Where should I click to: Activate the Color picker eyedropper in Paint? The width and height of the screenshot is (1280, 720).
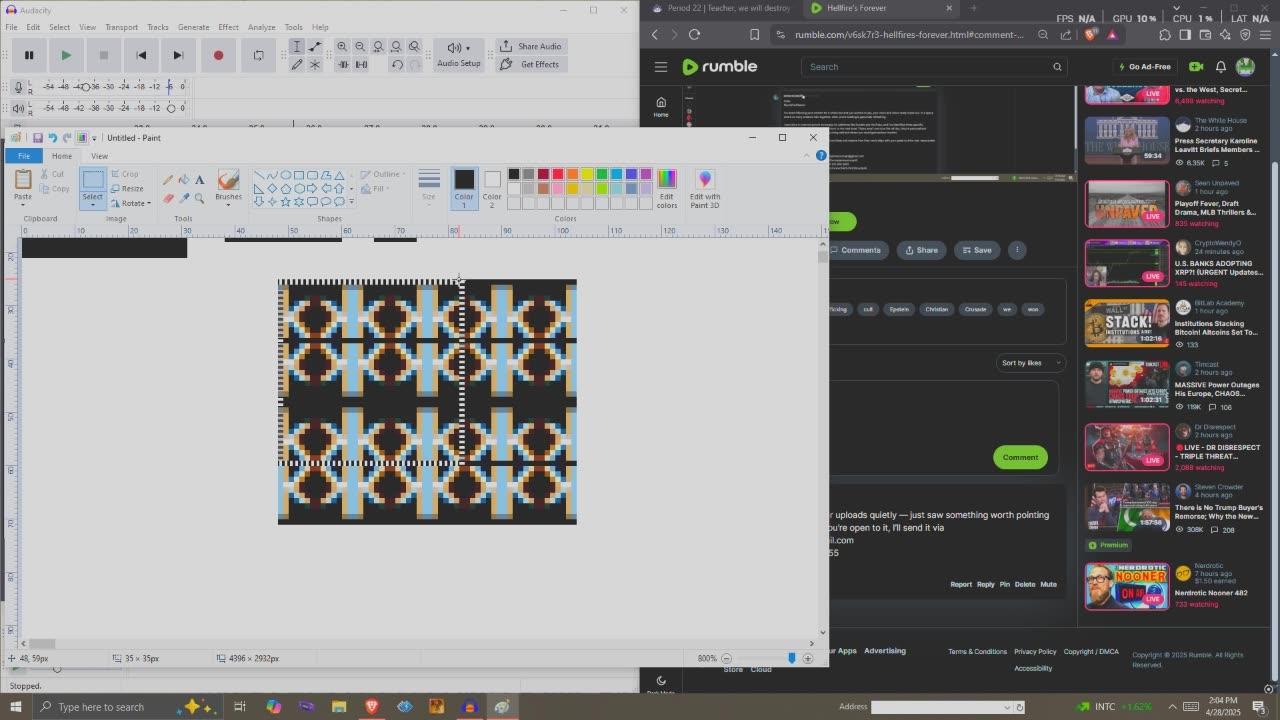click(184, 198)
